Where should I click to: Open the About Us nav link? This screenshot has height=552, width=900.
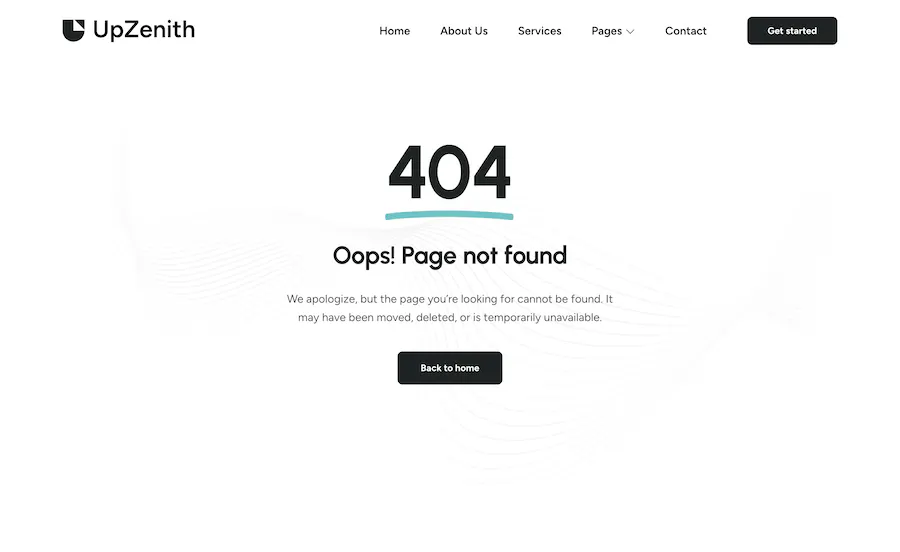464,31
